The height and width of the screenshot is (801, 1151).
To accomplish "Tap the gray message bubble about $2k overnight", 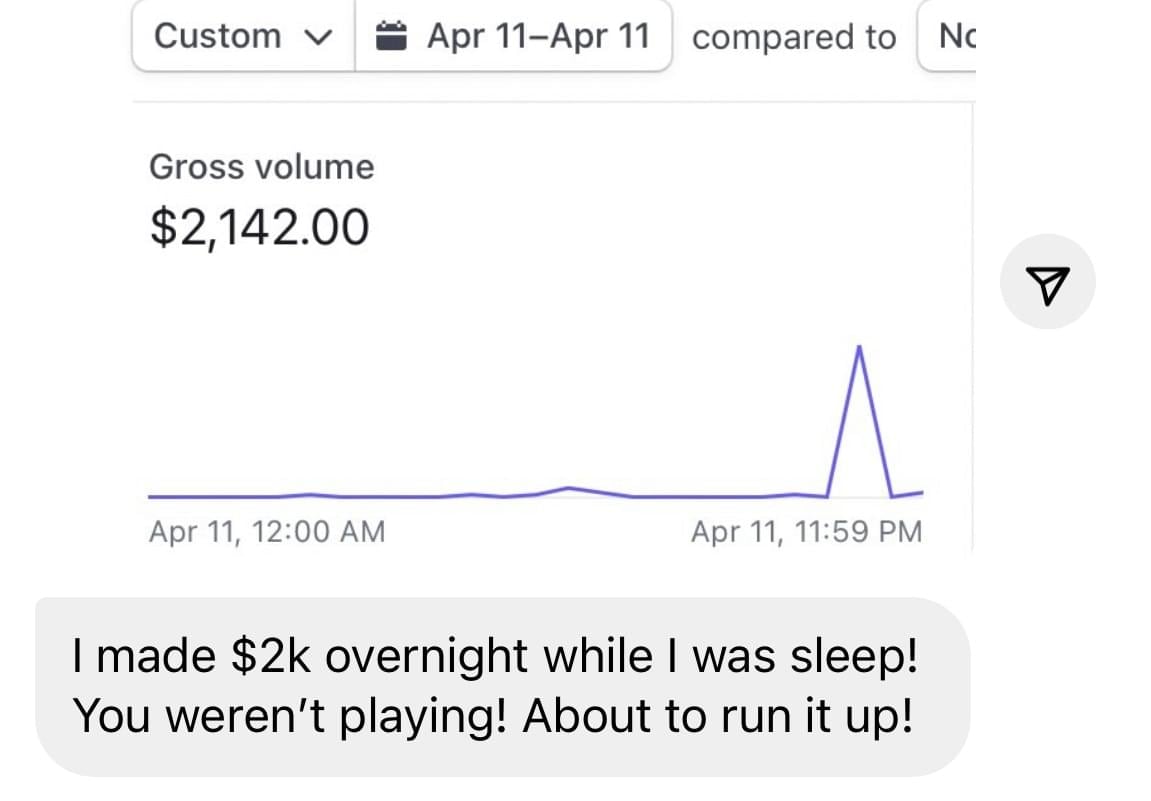I will (x=503, y=687).
